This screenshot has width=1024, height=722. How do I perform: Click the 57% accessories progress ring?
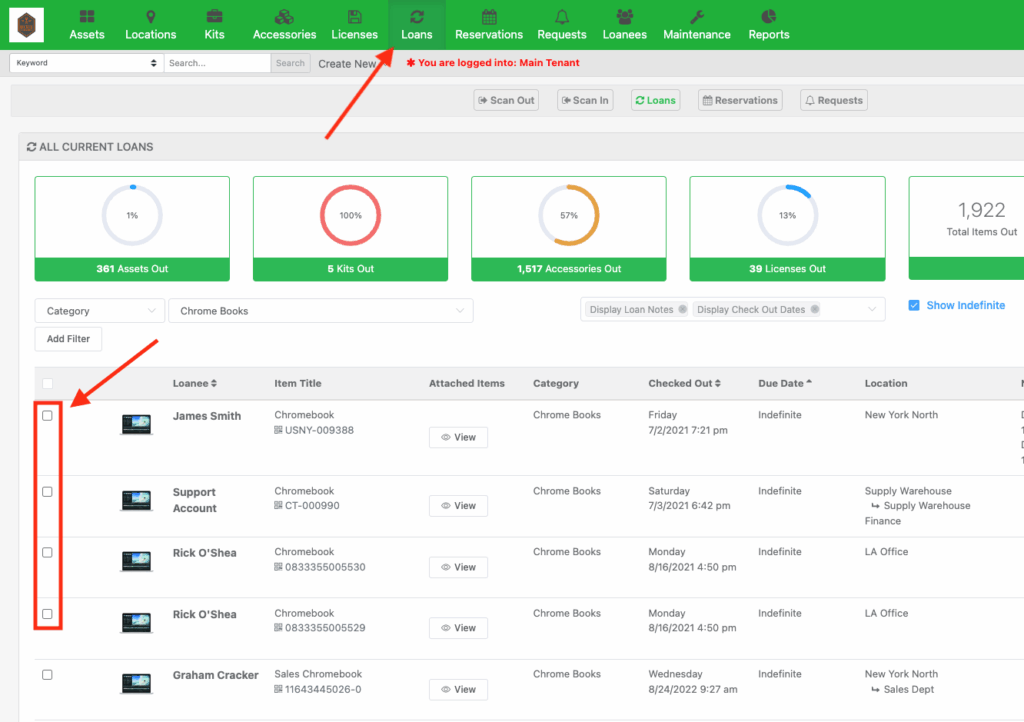click(x=568, y=213)
